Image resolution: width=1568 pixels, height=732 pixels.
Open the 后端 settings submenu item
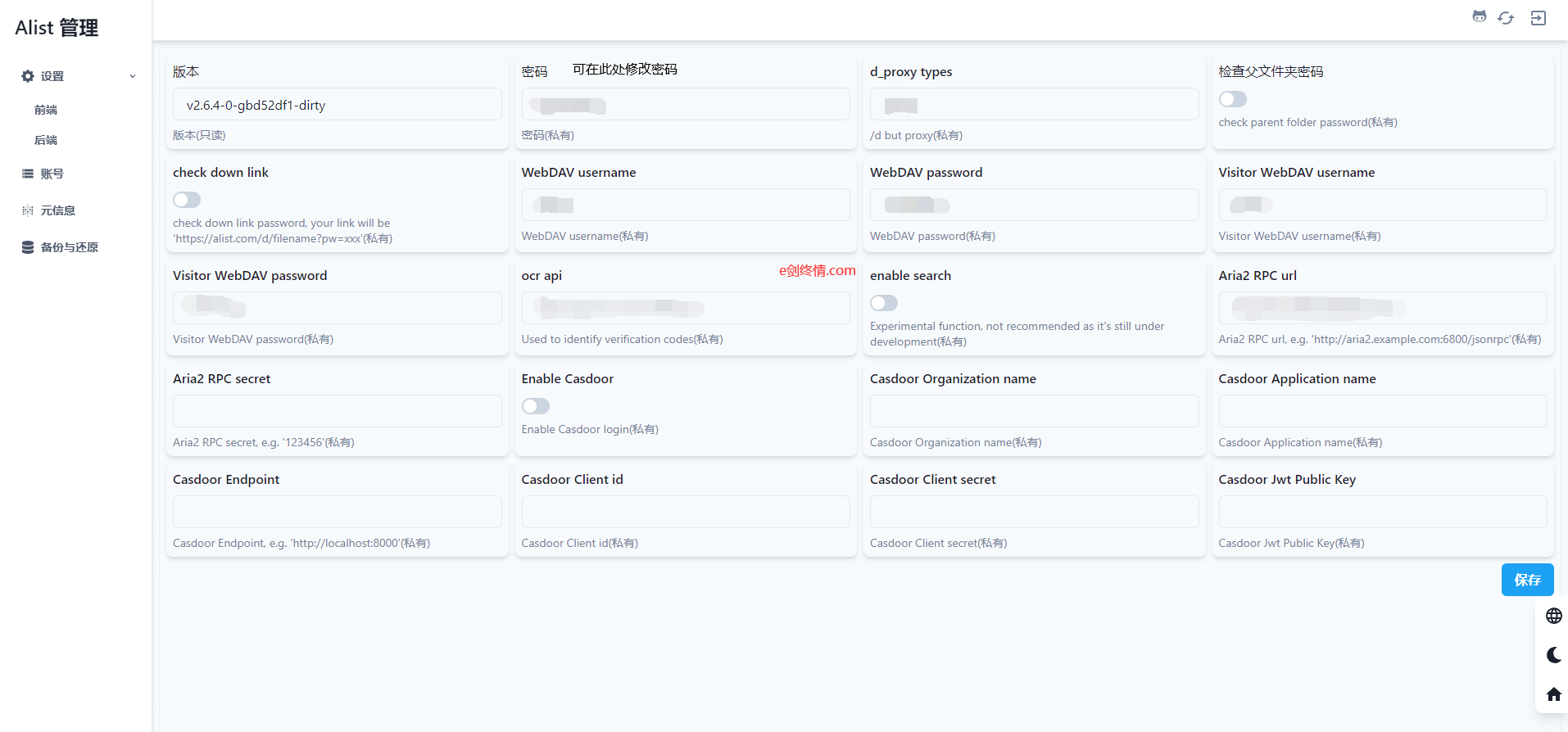[x=46, y=140]
